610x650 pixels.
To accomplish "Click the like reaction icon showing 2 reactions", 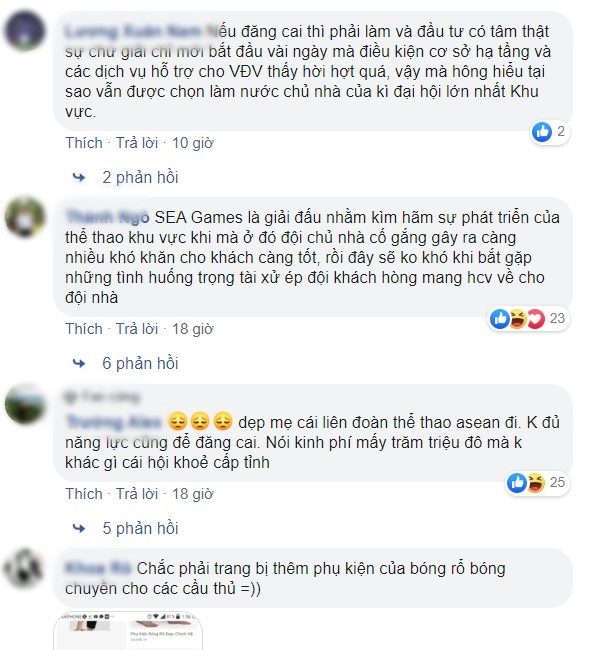I will [x=542, y=132].
